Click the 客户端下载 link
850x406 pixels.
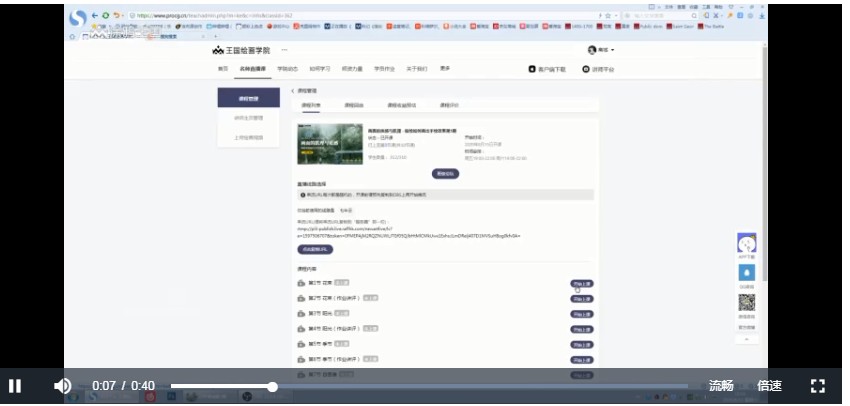[x=548, y=69]
